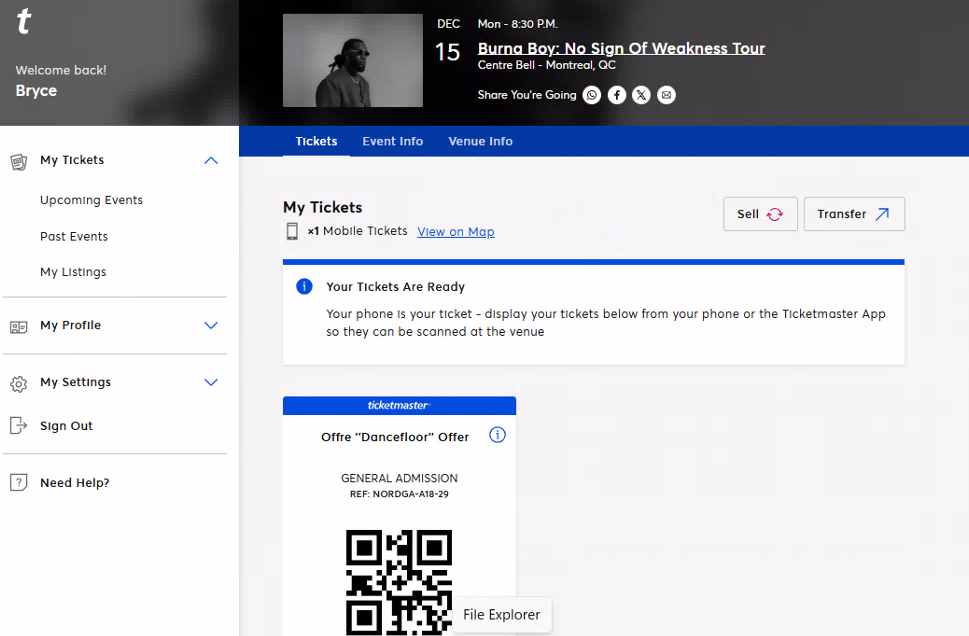
Task: Click 'REF: NORDGA-A18-29' text
Action: click(x=399, y=494)
